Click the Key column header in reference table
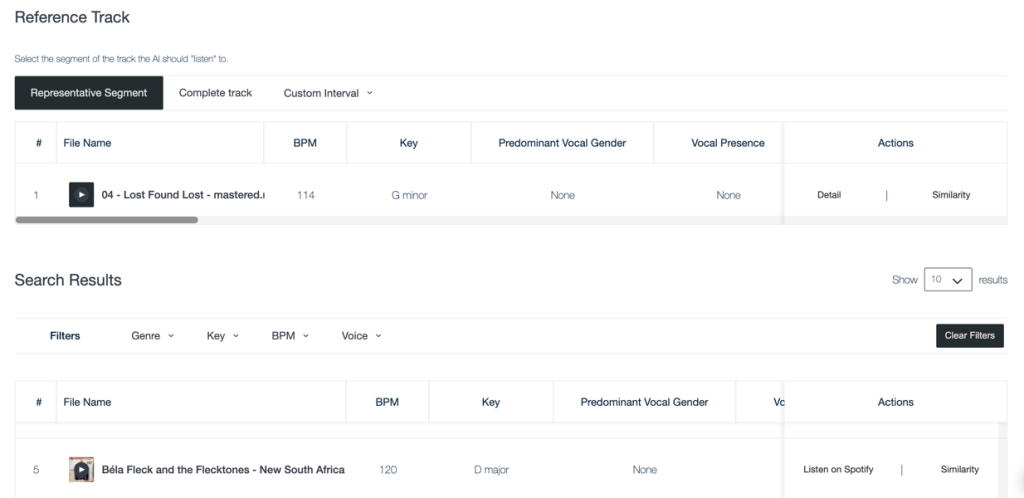This screenshot has width=1024, height=498. coord(408,143)
